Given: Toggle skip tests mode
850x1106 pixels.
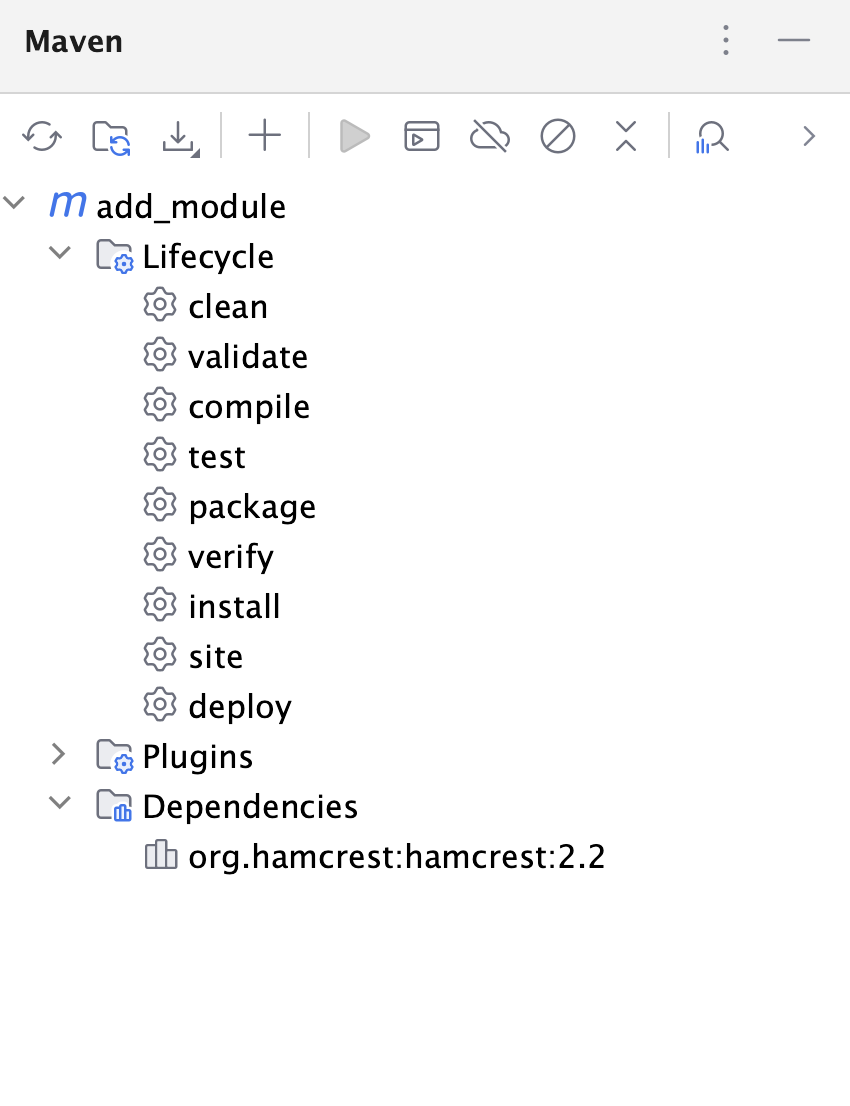Looking at the screenshot, I should click(x=557, y=137).
